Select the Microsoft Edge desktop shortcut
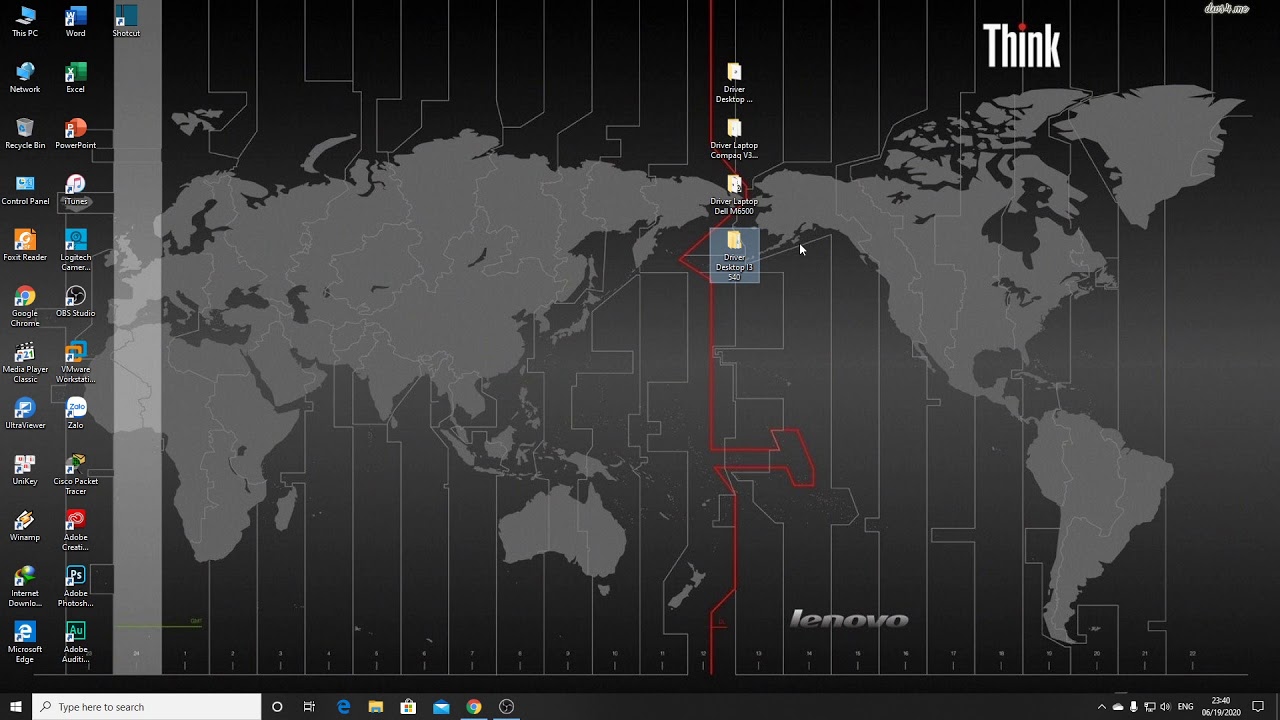This screenshot has height=720, width=1280. [x=25, y=642]
